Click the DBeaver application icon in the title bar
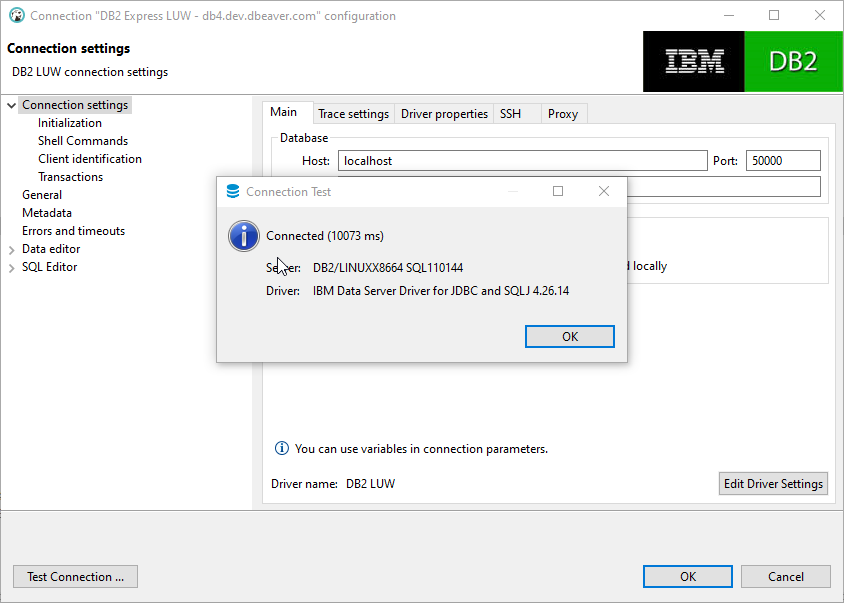This screenshot has width=844, height=603. tap(16, 15)
